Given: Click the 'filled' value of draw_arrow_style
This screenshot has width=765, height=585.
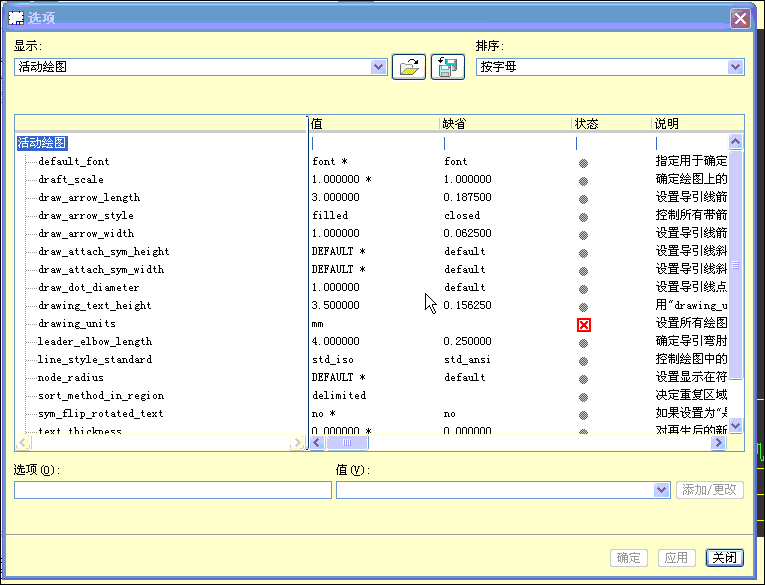Looking at the screenshot, I should click(x=330, y=216).
